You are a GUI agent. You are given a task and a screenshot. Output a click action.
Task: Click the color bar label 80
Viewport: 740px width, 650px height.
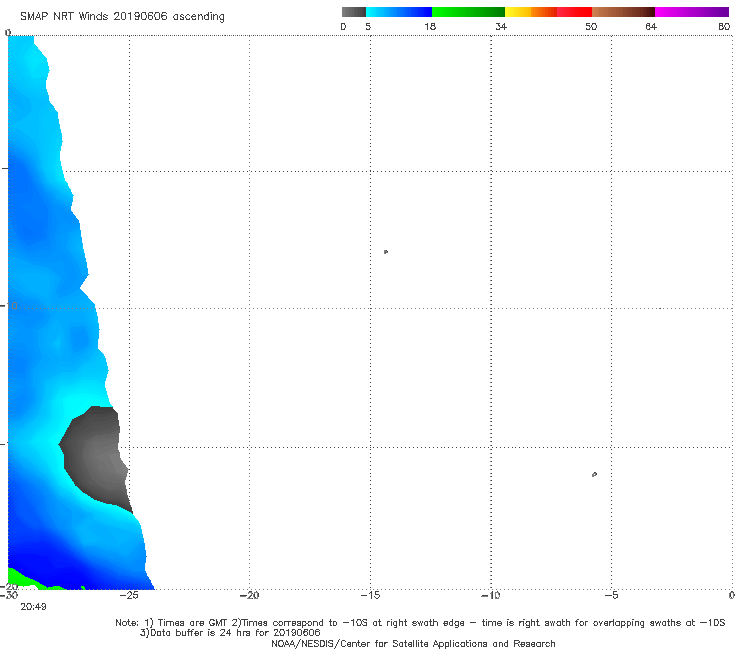click(x=724, y=26)
